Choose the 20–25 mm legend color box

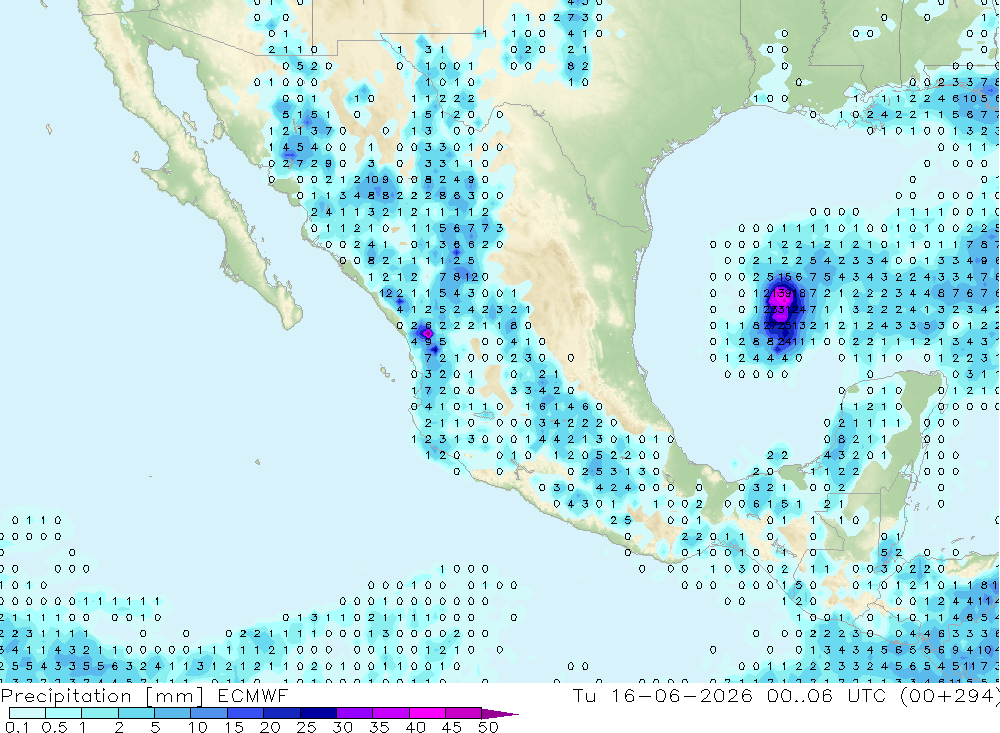281,713
